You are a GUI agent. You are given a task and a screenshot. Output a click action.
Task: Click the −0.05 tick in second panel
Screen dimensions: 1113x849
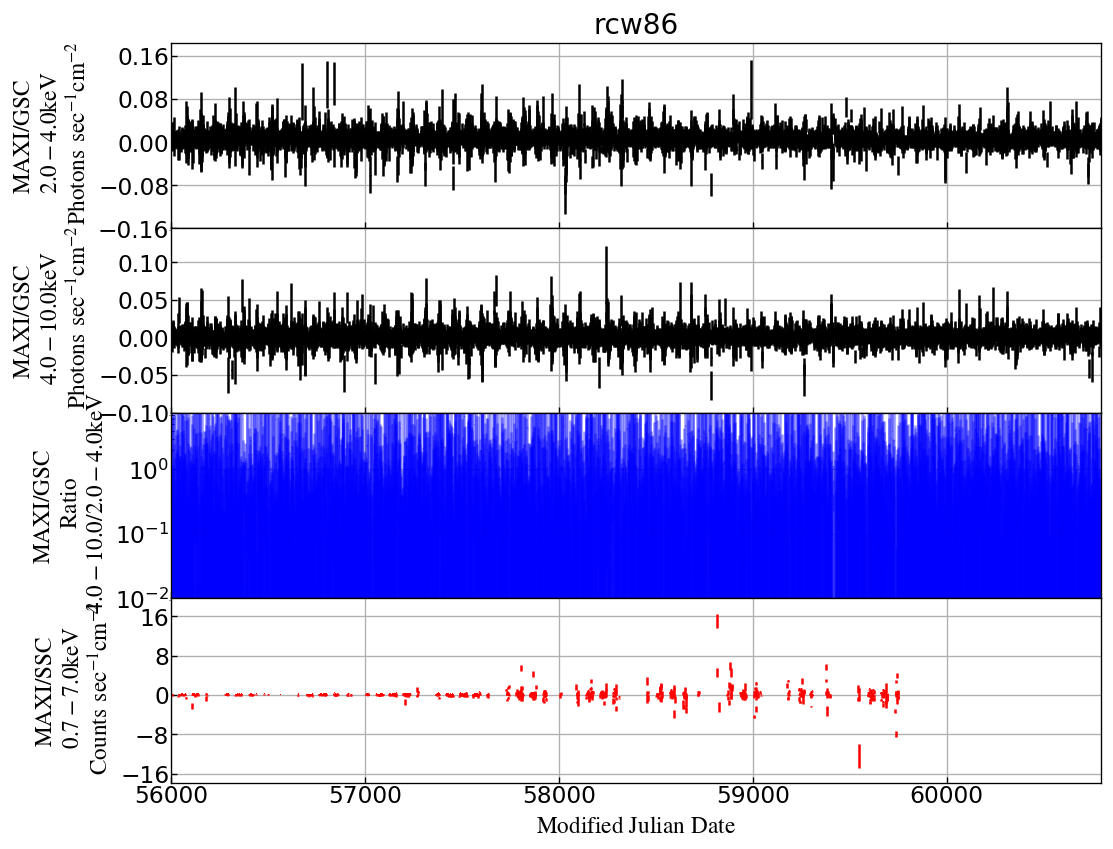coord(135,375)
